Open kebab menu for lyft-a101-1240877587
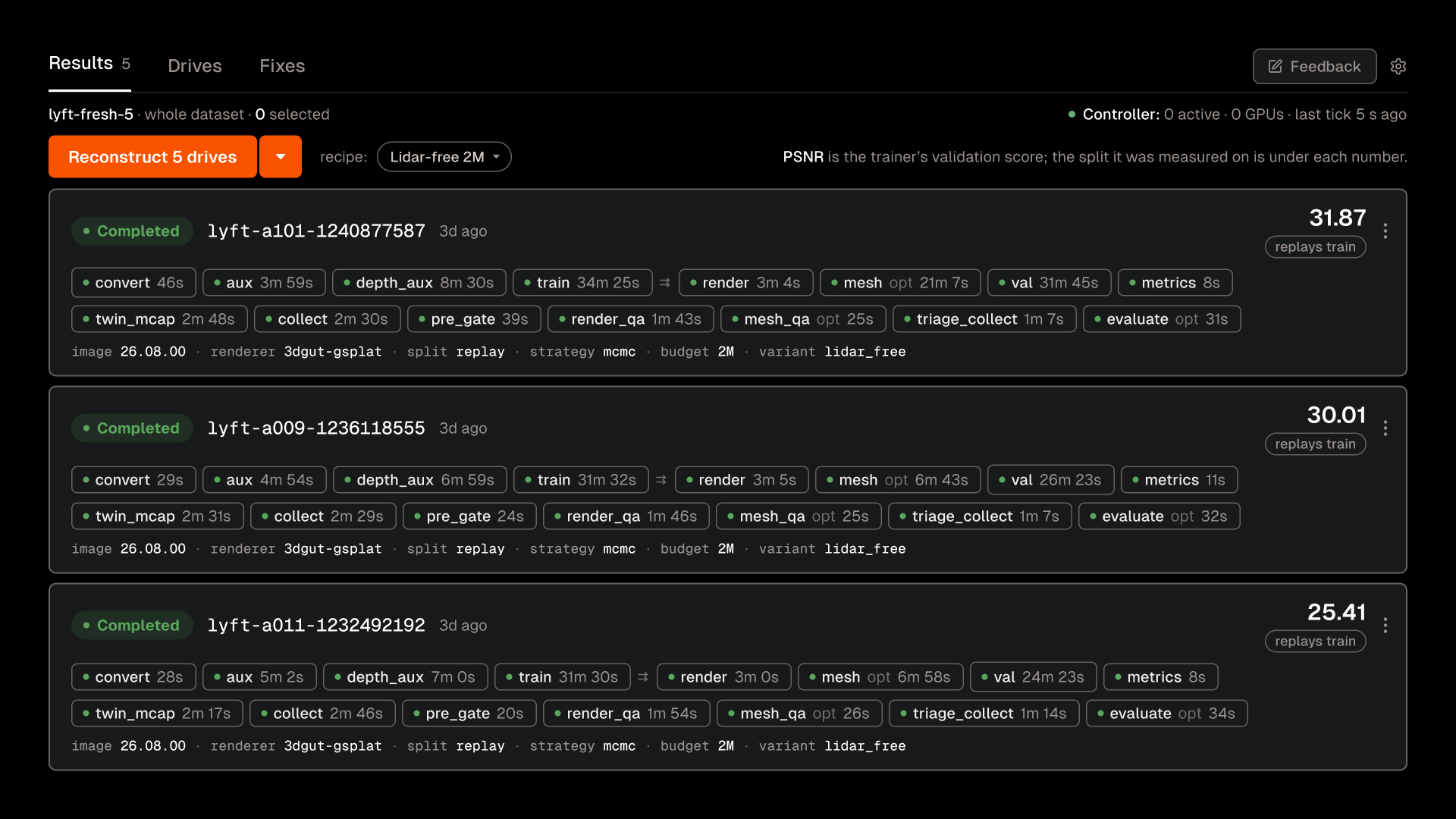Screen dimensions: 1456x819 tap(1385, 231)
